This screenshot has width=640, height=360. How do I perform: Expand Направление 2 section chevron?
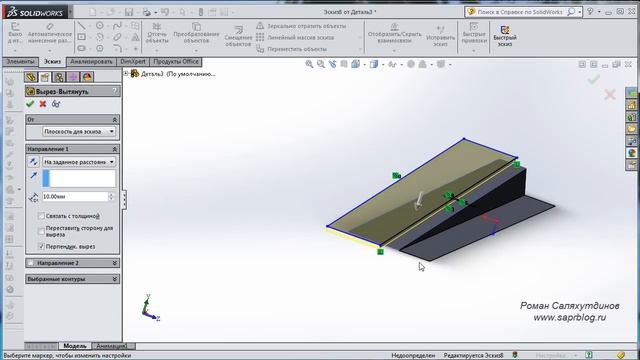tap(115, 263)
